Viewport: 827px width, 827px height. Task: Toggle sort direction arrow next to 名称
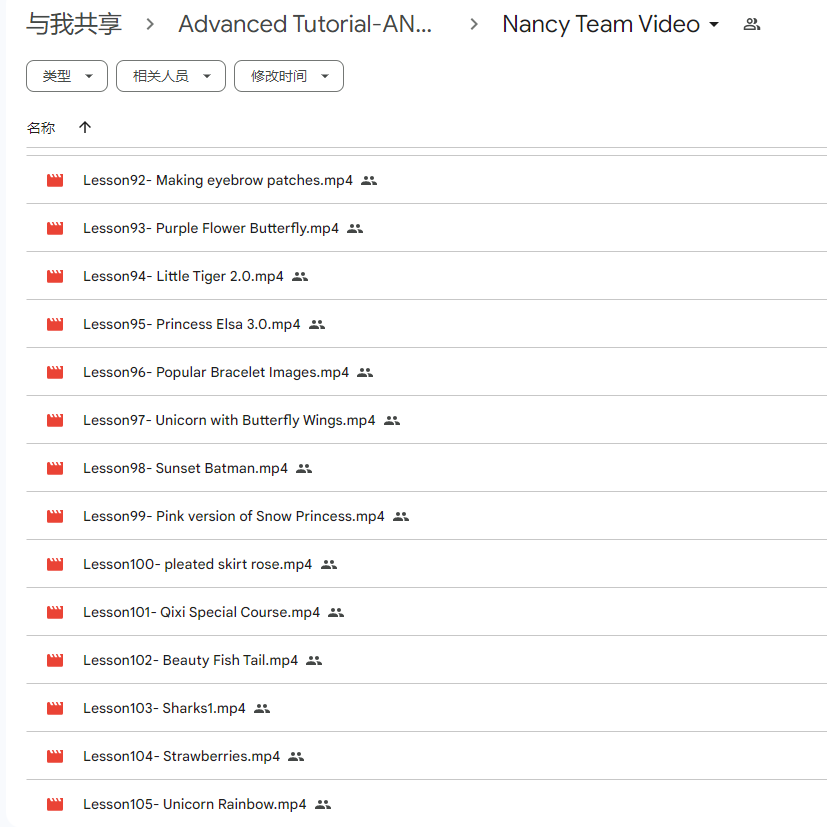click(85, 128)
